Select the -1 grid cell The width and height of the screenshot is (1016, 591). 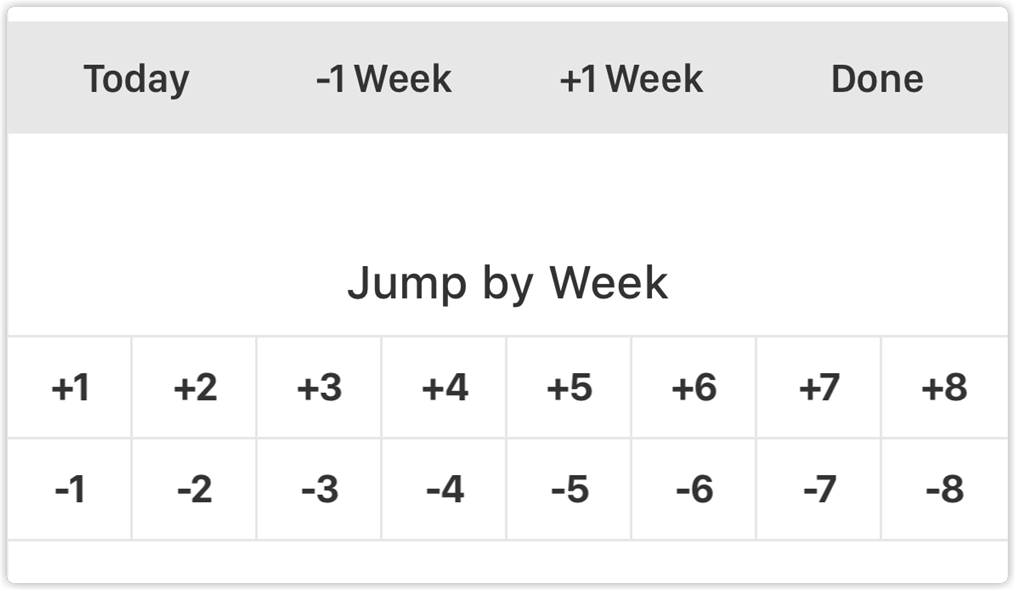coord(70,490)
